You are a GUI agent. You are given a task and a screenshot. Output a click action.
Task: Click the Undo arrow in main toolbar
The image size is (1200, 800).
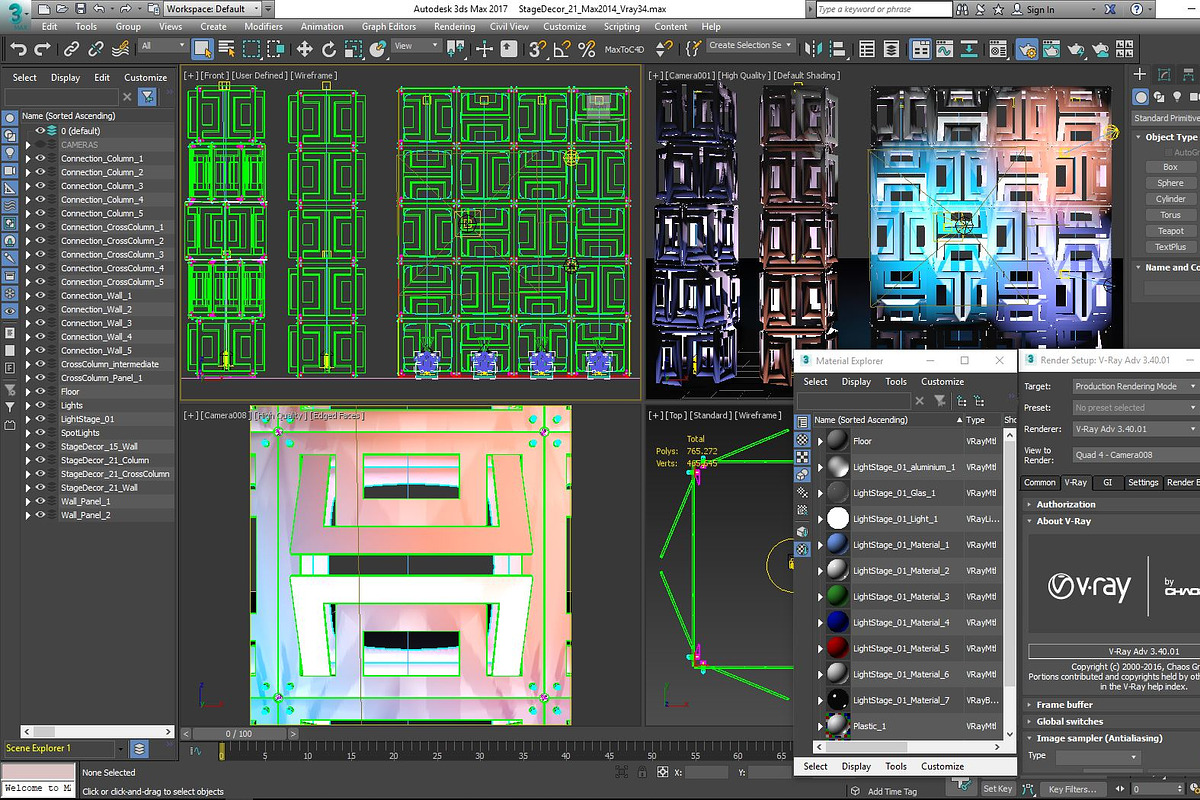click(18, 48)
